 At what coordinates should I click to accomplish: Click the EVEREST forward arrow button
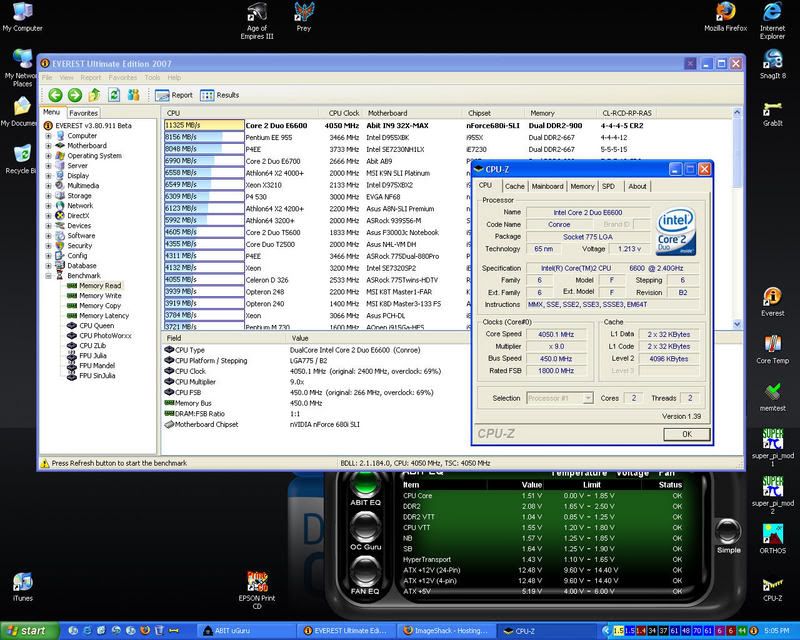(74, 95)
